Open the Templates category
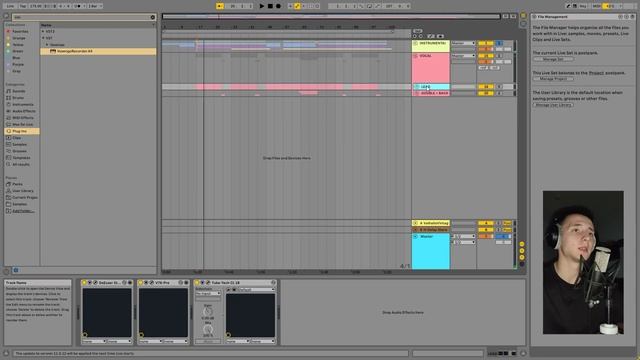640x360 pixels. click(x=21, y=158)
